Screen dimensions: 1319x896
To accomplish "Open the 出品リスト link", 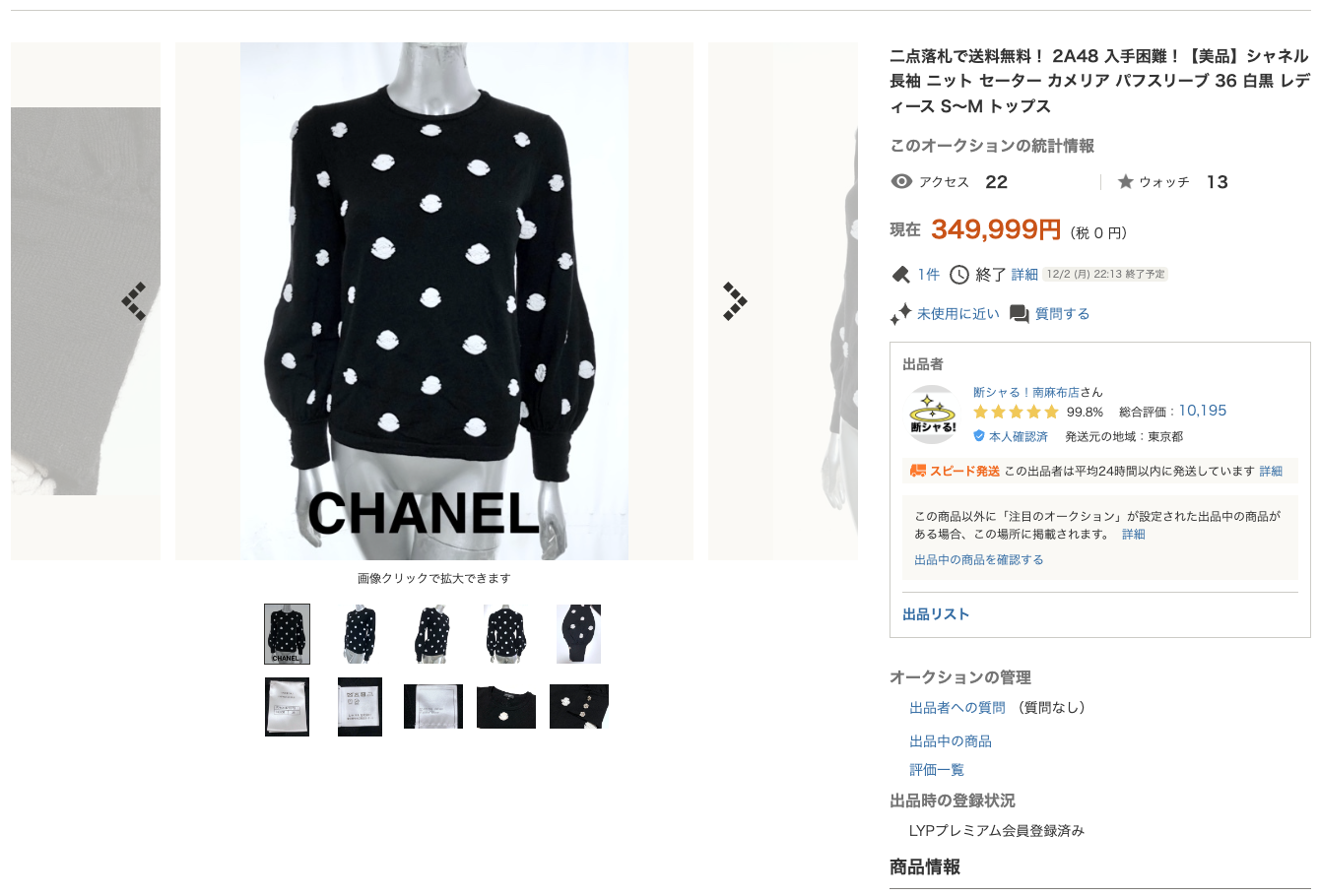I will click(x=936, y=614).
